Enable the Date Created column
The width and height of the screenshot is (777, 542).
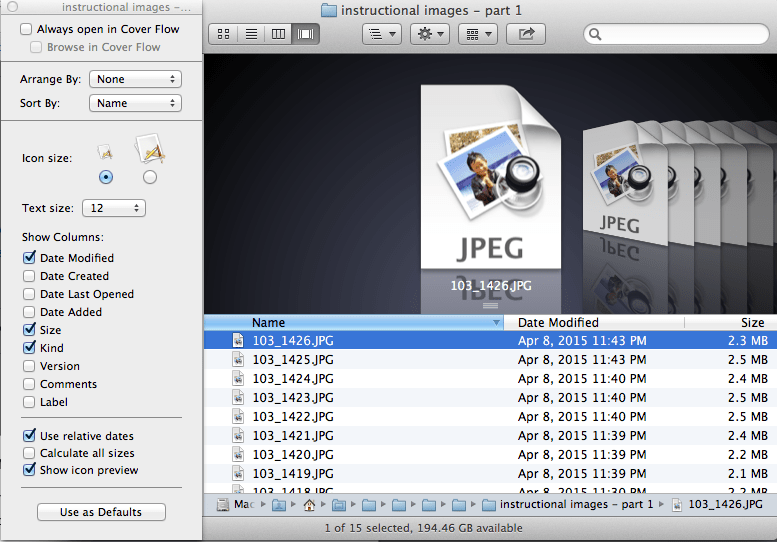[29, 276]
